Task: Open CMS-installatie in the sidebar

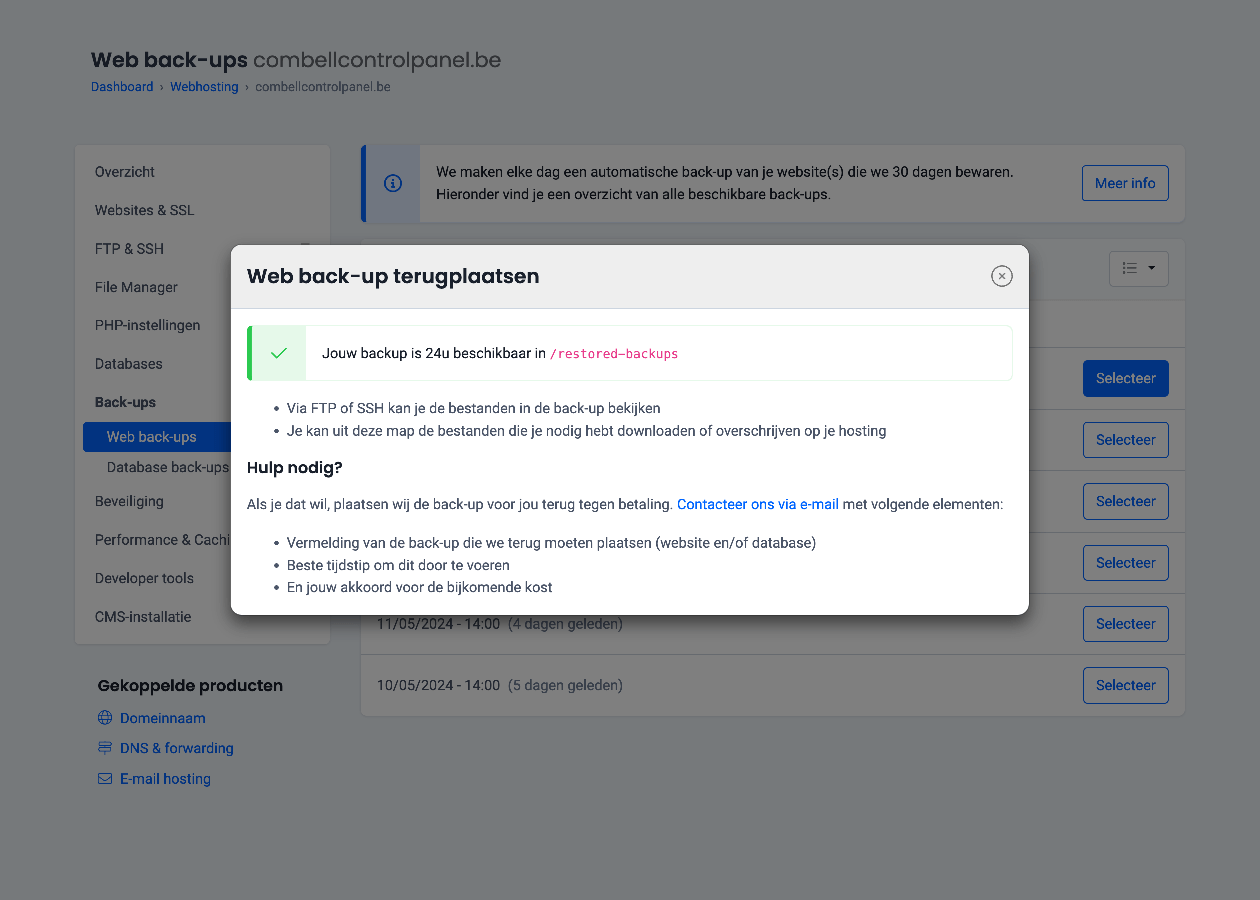Action: (x=143, y=617)
